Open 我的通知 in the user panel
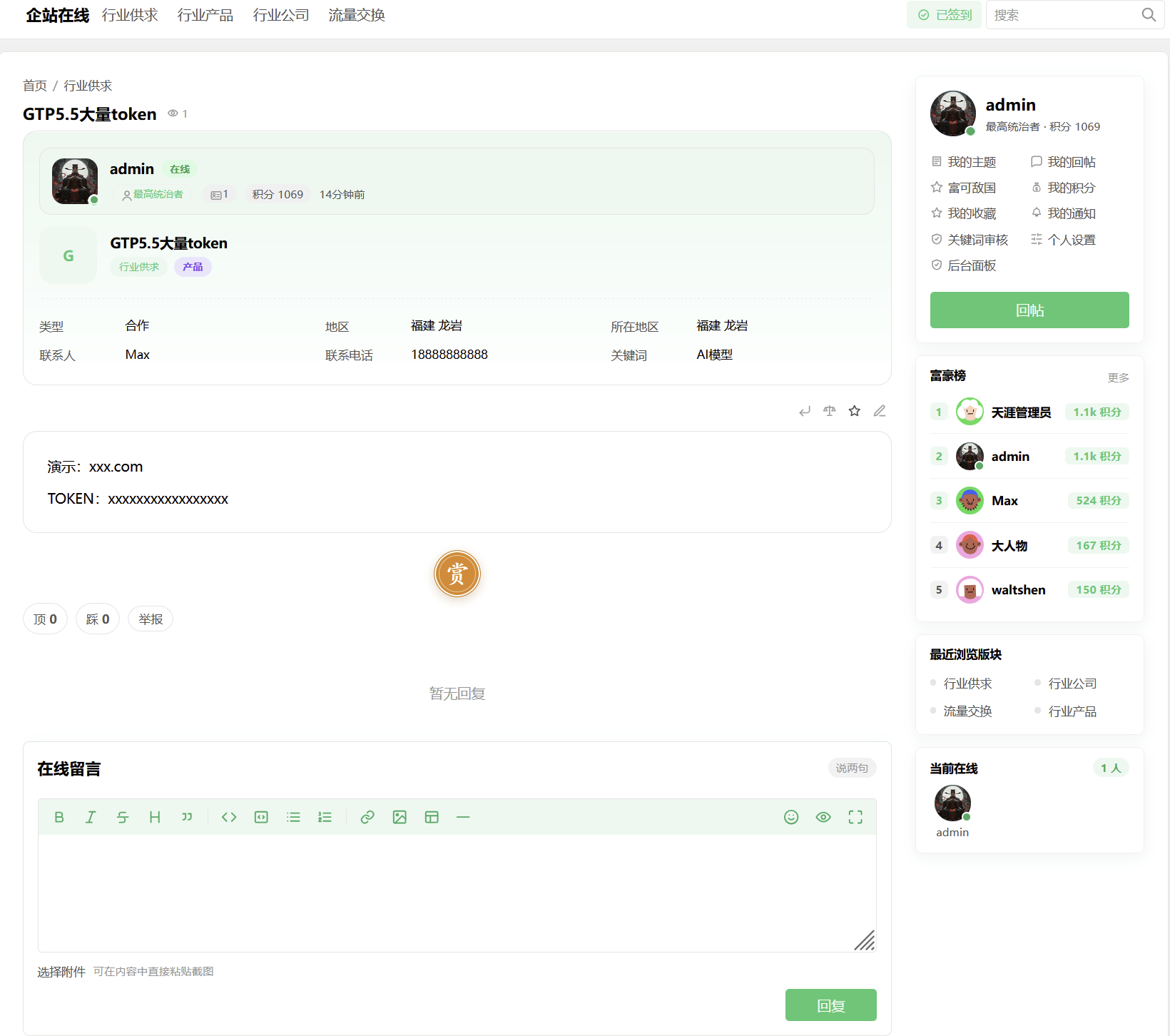Screen dimensions: 1170x1036 (1064, 213)
